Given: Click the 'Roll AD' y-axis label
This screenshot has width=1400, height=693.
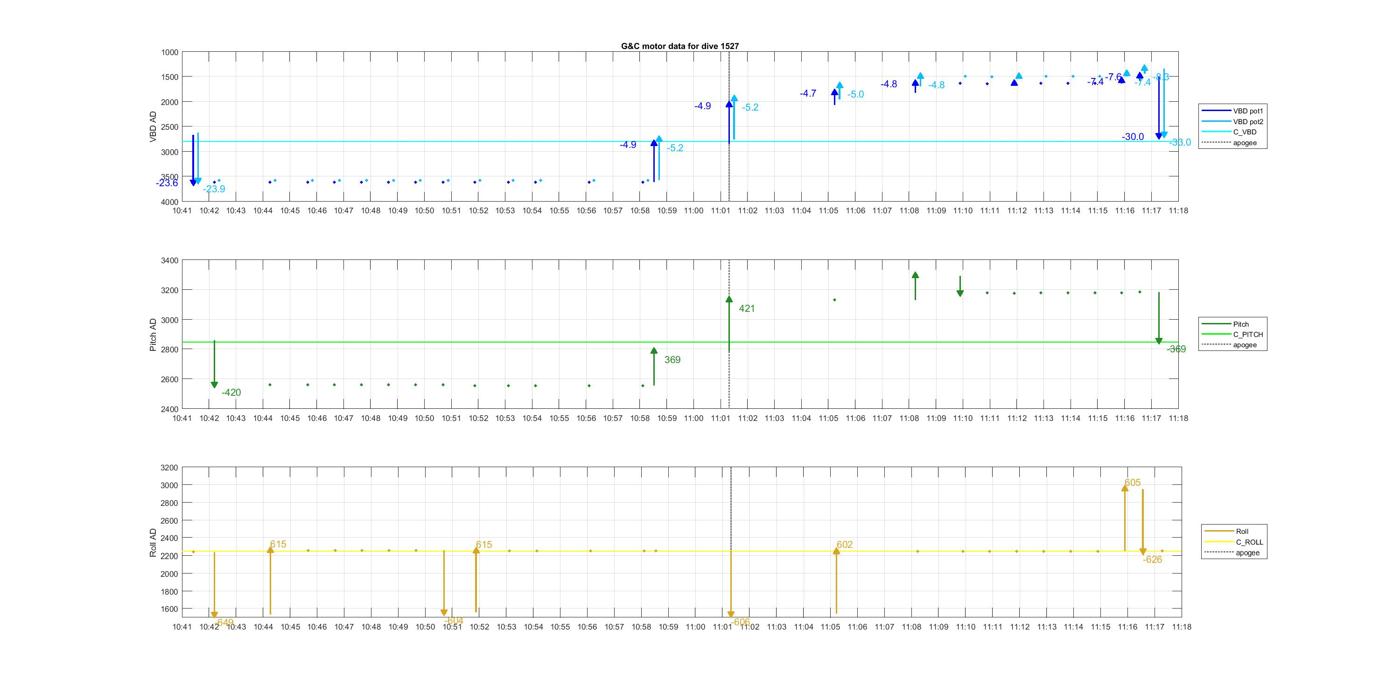Looking at the screenshot, I should [x=153, y=541].
